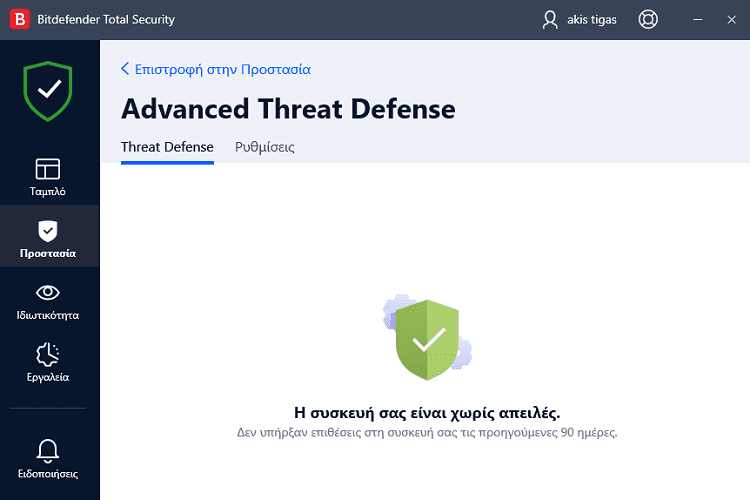Image resolution: width=750 pixels, height=500 pixels.
Task: Open the Ειδοποιήσεις notifications bell
Action: click(48, 458)
